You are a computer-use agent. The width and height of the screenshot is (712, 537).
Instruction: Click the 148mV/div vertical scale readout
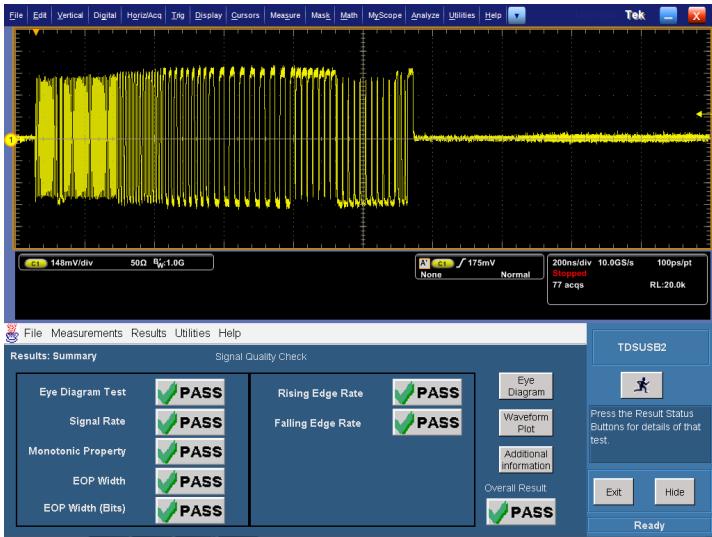coord(72,263)
